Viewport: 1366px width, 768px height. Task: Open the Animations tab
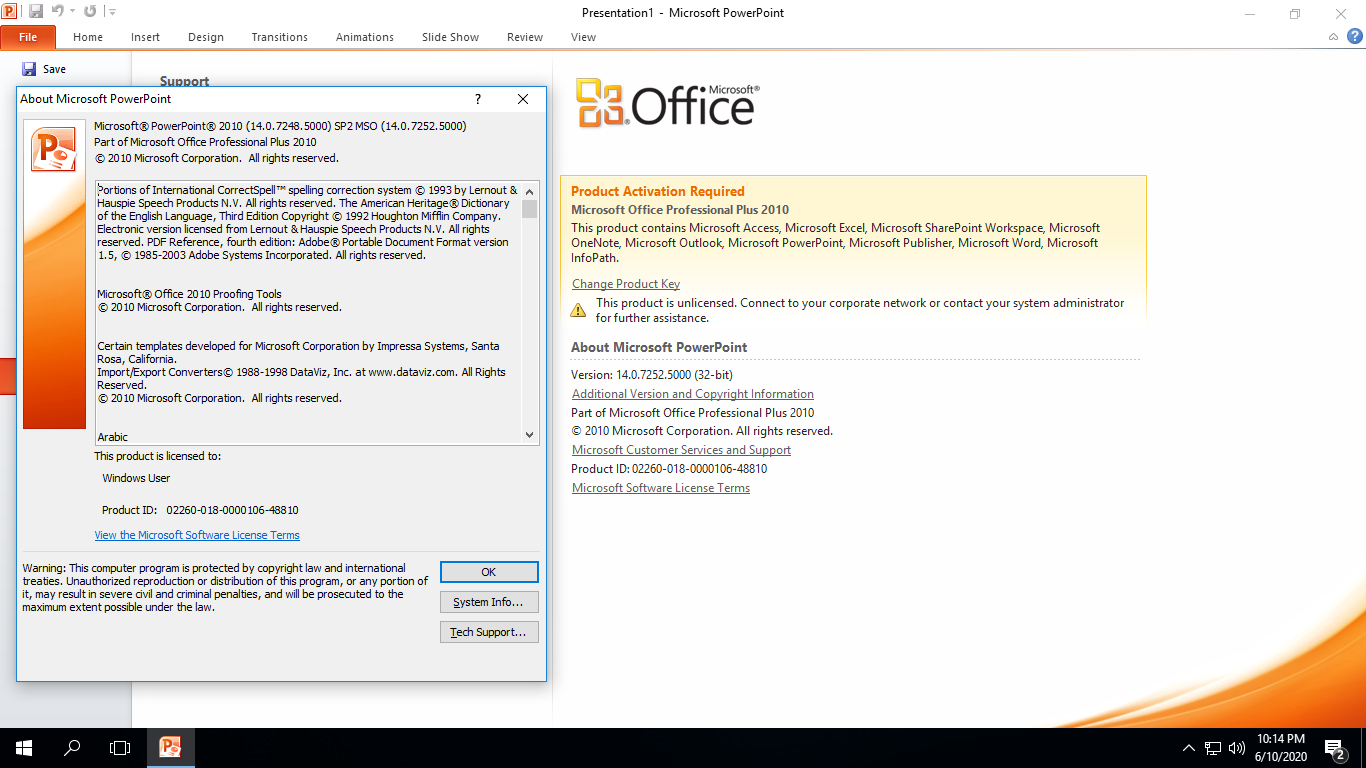click(x=365, y=37)
